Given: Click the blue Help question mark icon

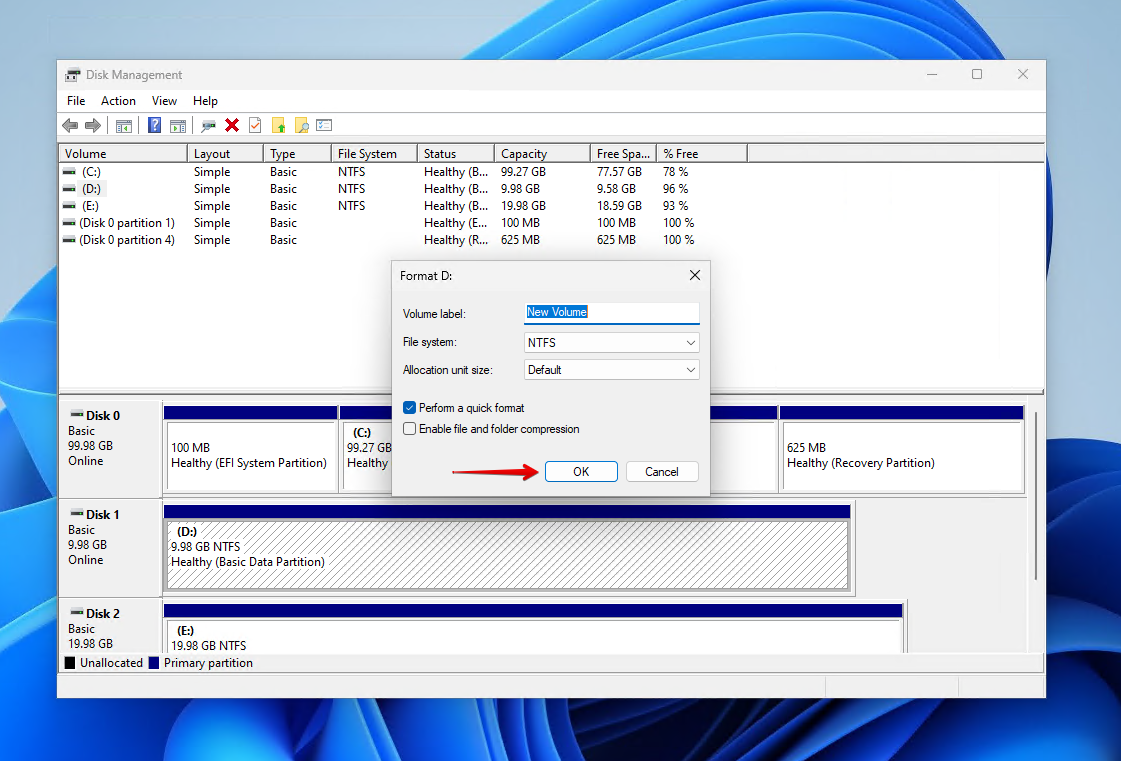Looking at the screenshot, I should (x=155, y=126).
